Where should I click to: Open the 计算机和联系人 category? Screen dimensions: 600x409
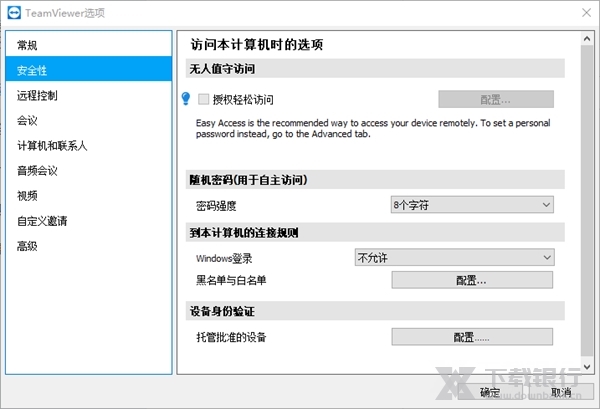[x=89, y=145]
